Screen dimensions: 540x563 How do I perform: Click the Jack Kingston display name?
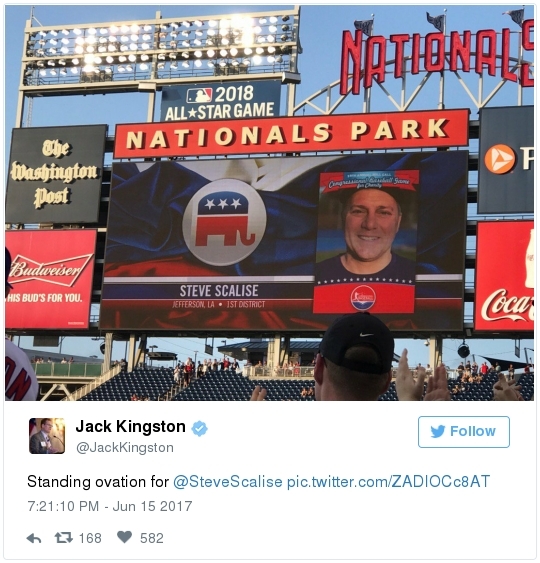[x=131, y=427]
